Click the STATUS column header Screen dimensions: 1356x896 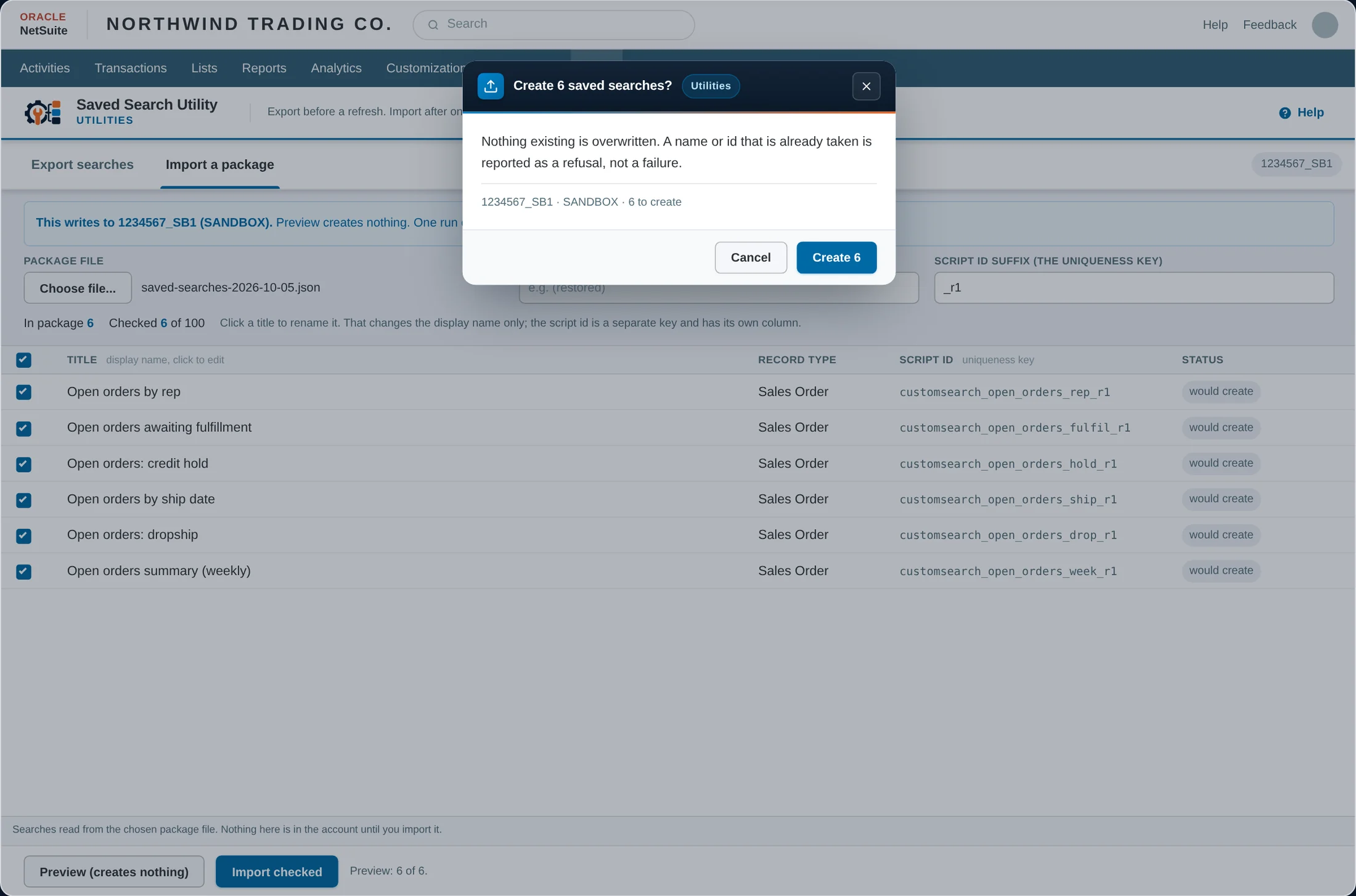pyautogui.click(x=1202, y=360)
